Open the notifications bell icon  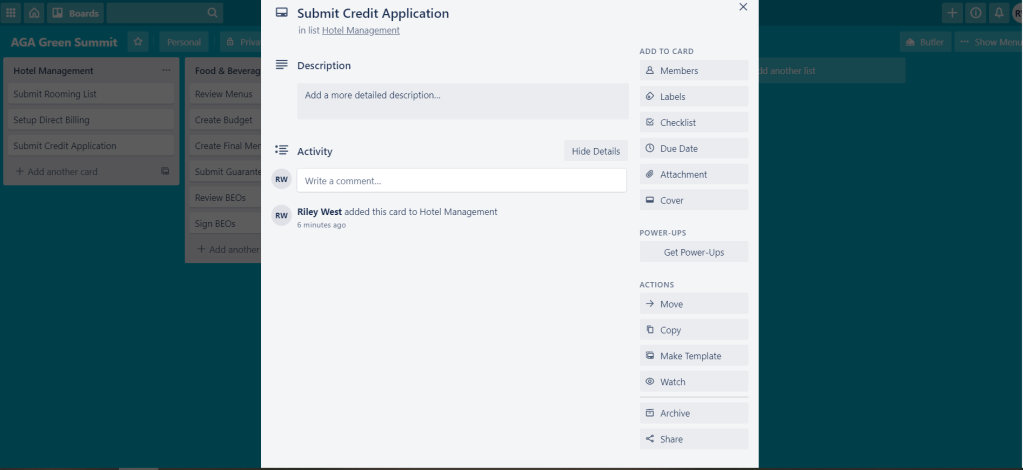998,13
